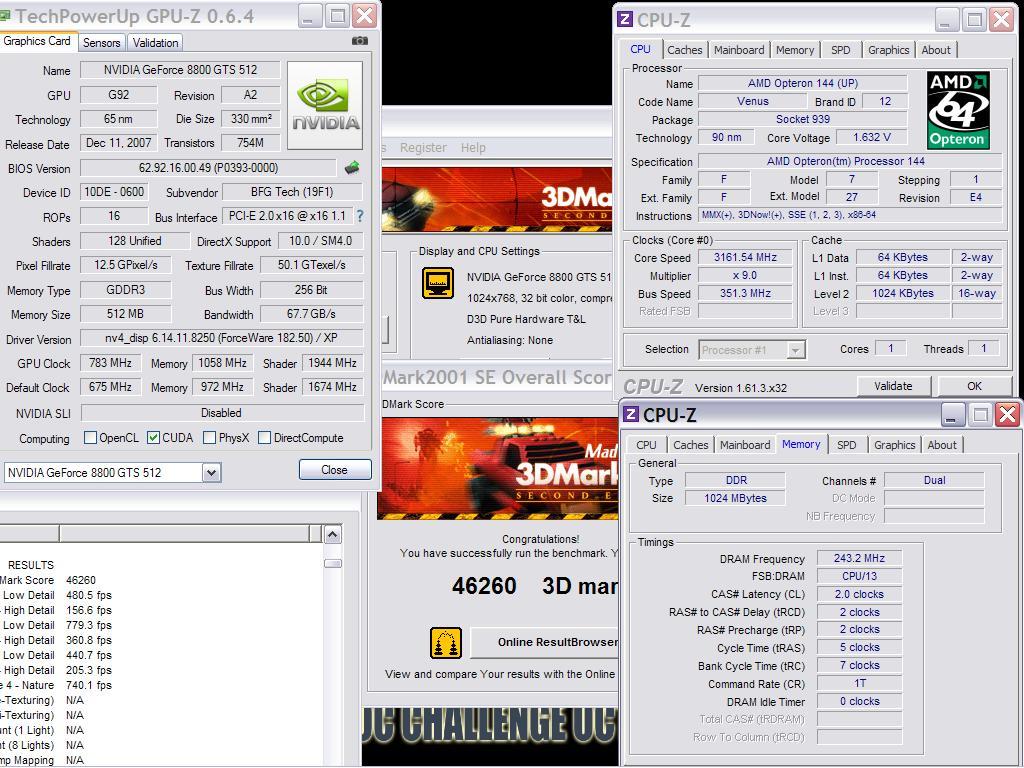
Task: Open Graphics tab in upper CPU-Z
Action: [888, 50]
